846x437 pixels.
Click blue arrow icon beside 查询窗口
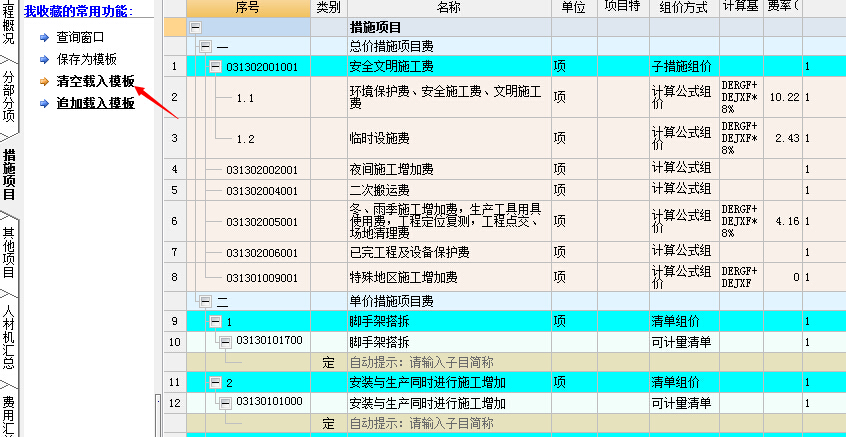pos(44,38)
